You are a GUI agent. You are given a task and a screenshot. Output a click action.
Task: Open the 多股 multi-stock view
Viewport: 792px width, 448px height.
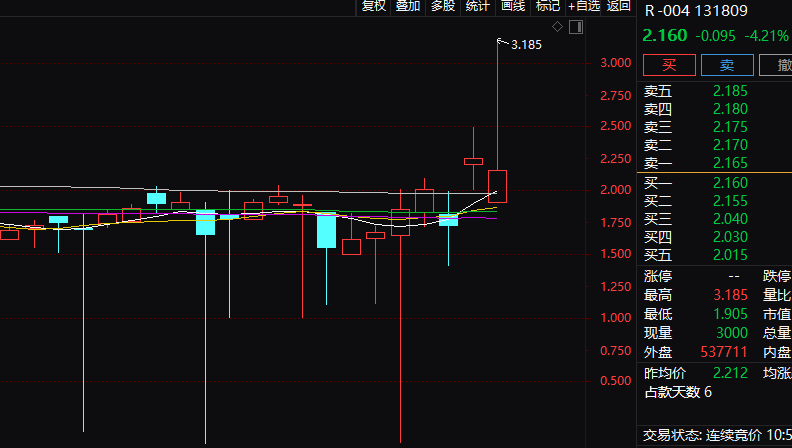pyautogui.click(x=443, y=7)
